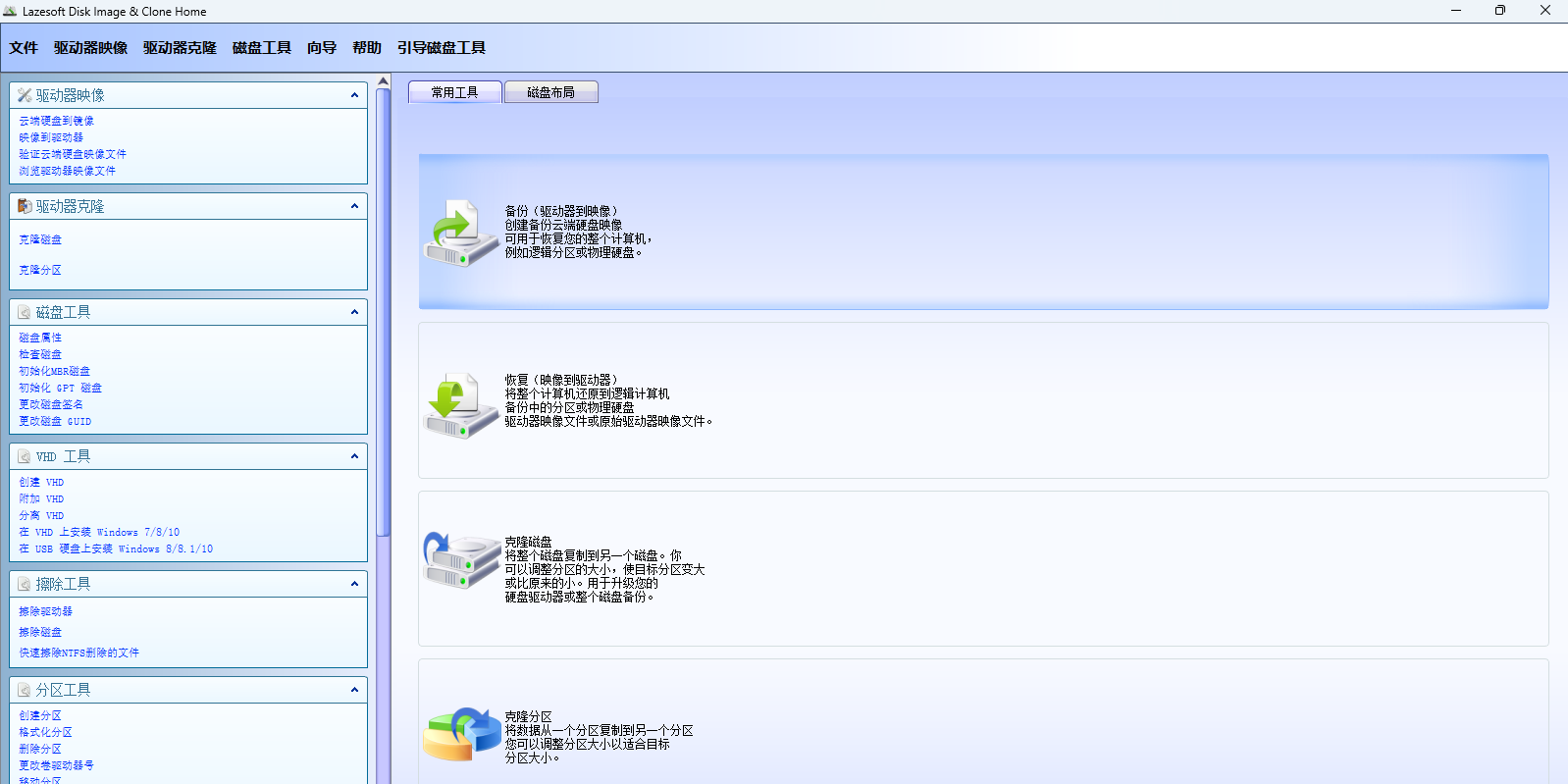Screen dimensions: 1568x784
Task: Open the 帮助 menu
Action: click(x=367, y=47)
